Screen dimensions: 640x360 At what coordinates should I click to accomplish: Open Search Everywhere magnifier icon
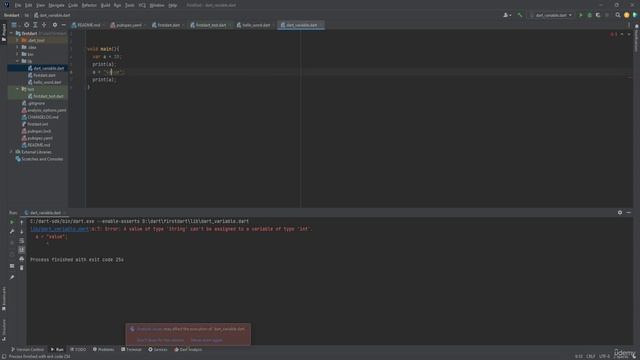pyautogui.click(x=618, y=15)
